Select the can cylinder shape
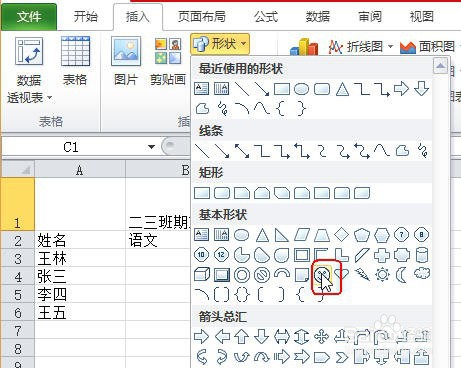 point(422,255)
